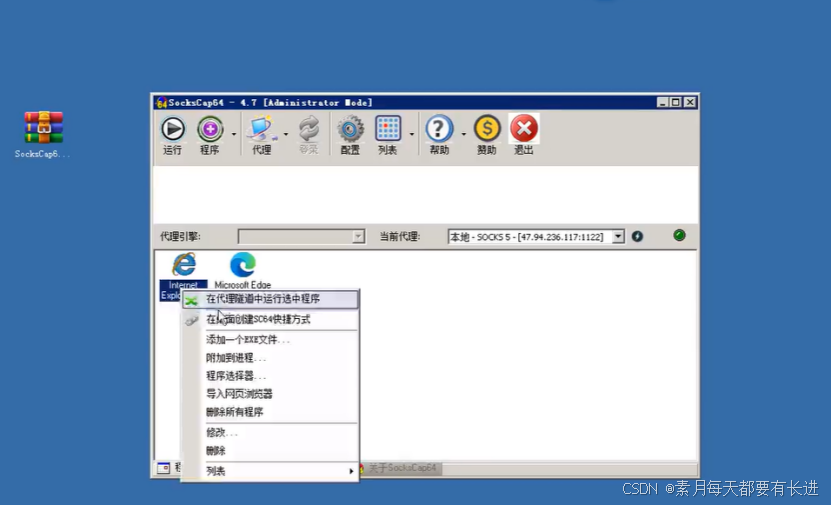831x505 pixels.
Task: Choose 删除 in context menu
Action: tap(270, 450)
